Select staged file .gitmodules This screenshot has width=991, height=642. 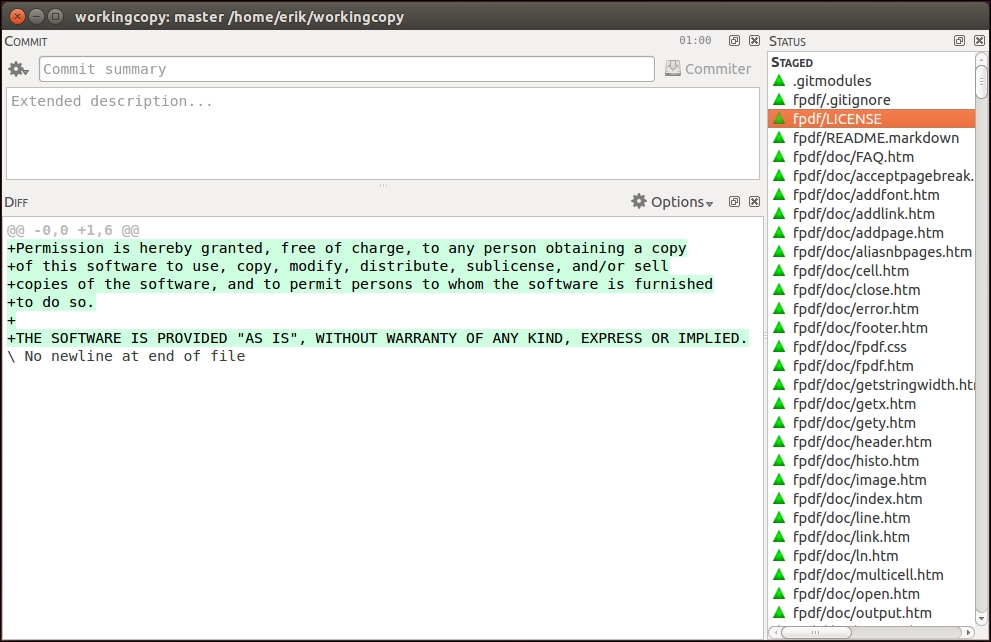[x=872, y=81]
